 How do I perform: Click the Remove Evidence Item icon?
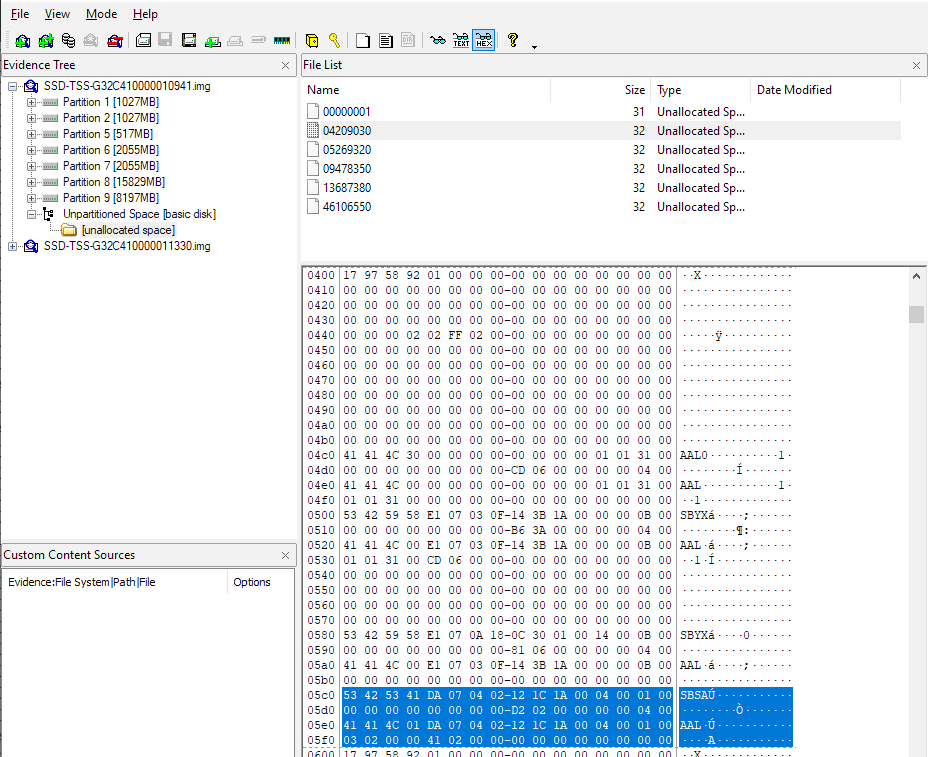[x=91, y=41]
